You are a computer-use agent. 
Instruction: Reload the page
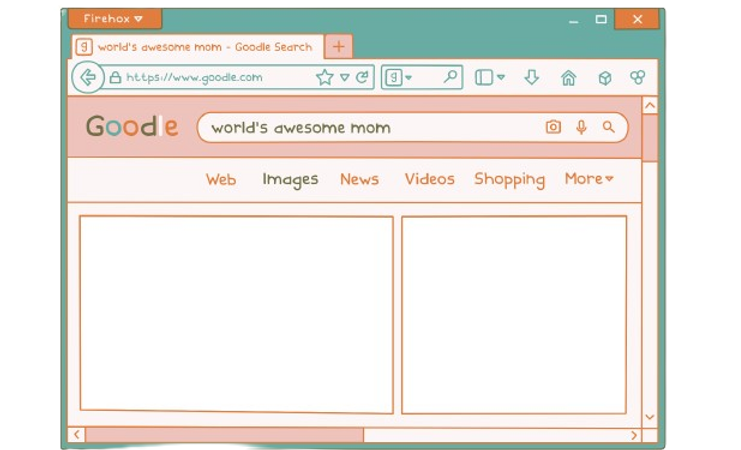362,77
